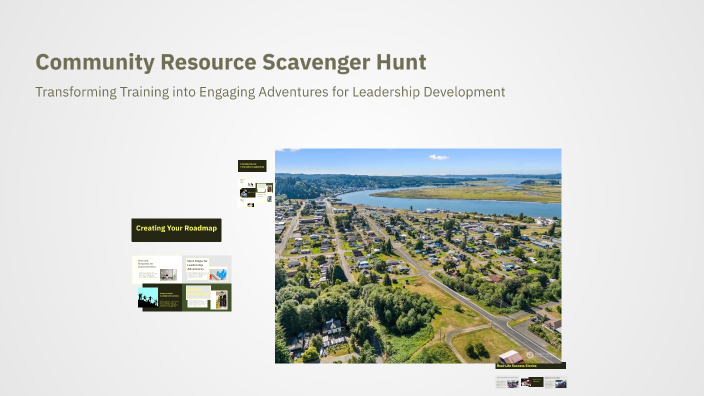Open the 'Real-Life Success Stories' topic

(531, 366)
